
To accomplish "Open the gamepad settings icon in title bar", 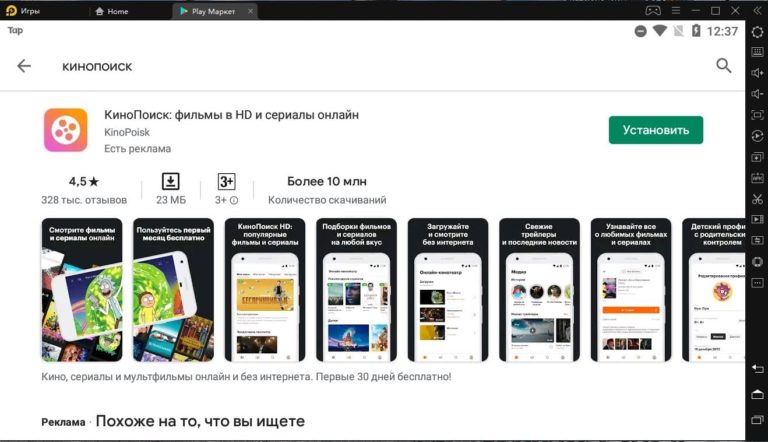I will (653, 10).
